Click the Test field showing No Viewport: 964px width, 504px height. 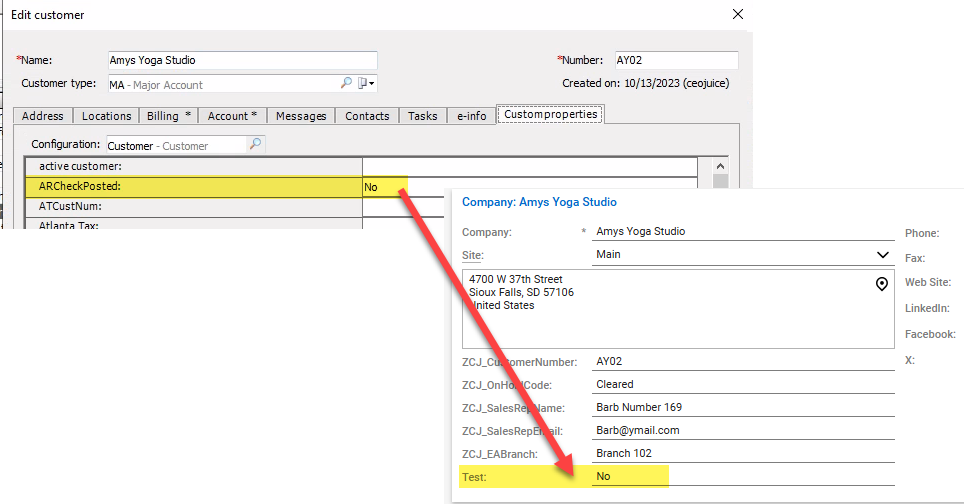coord(743,476)
